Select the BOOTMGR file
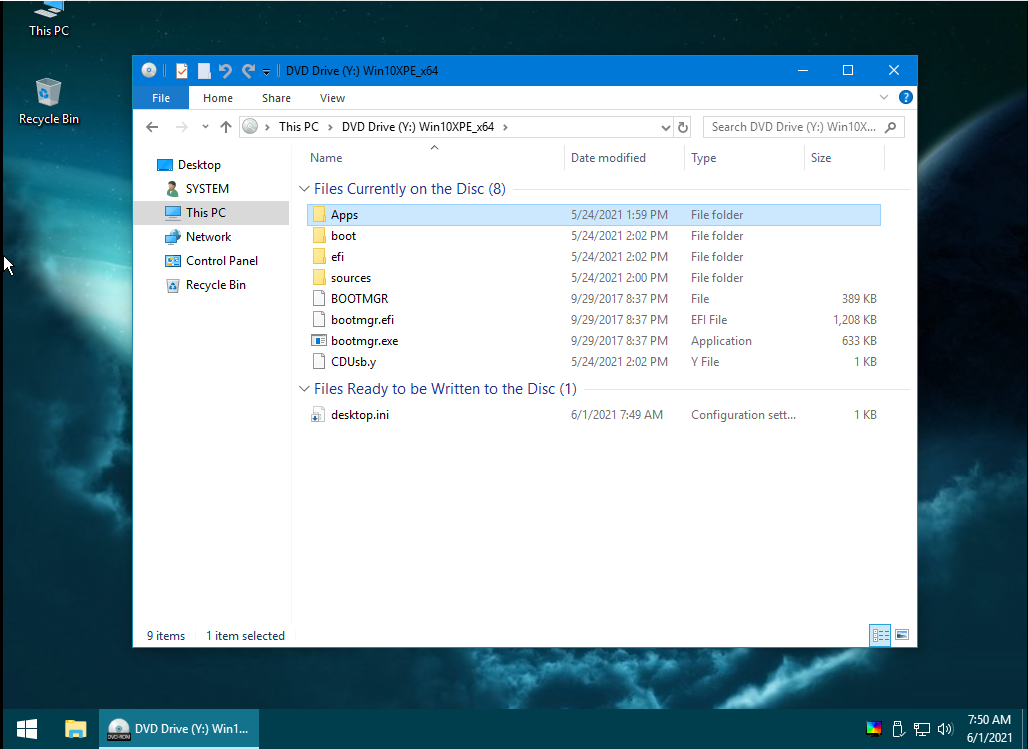1028x749 pixels. (x=593, y=298)
